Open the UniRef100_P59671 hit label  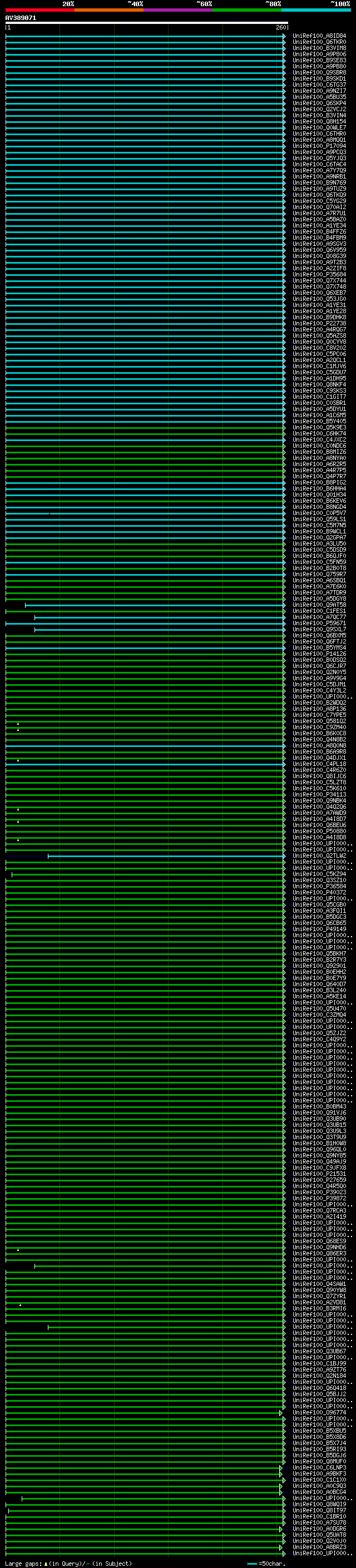click(x=319, y=624)
